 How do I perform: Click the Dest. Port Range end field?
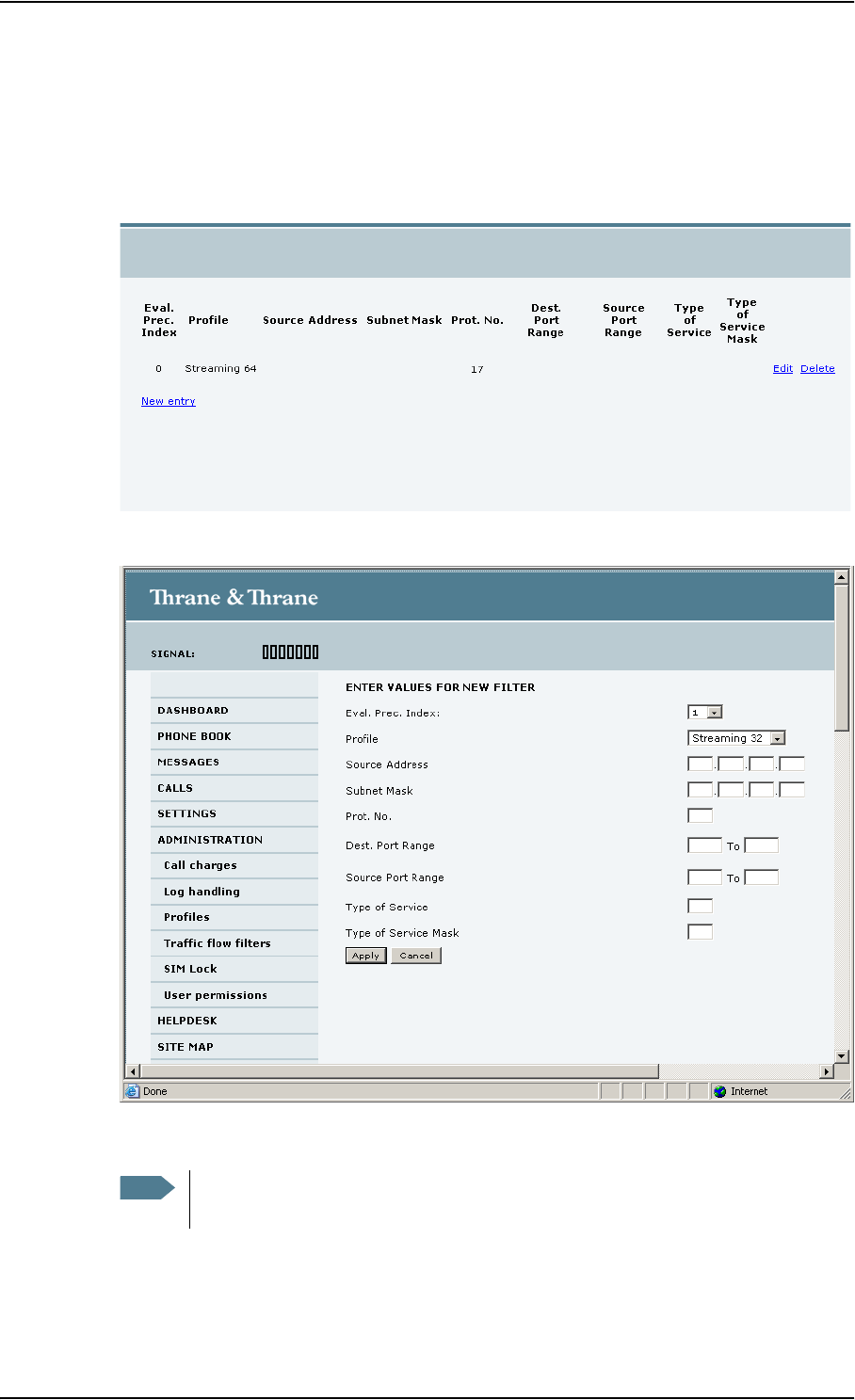click(762, 845)
